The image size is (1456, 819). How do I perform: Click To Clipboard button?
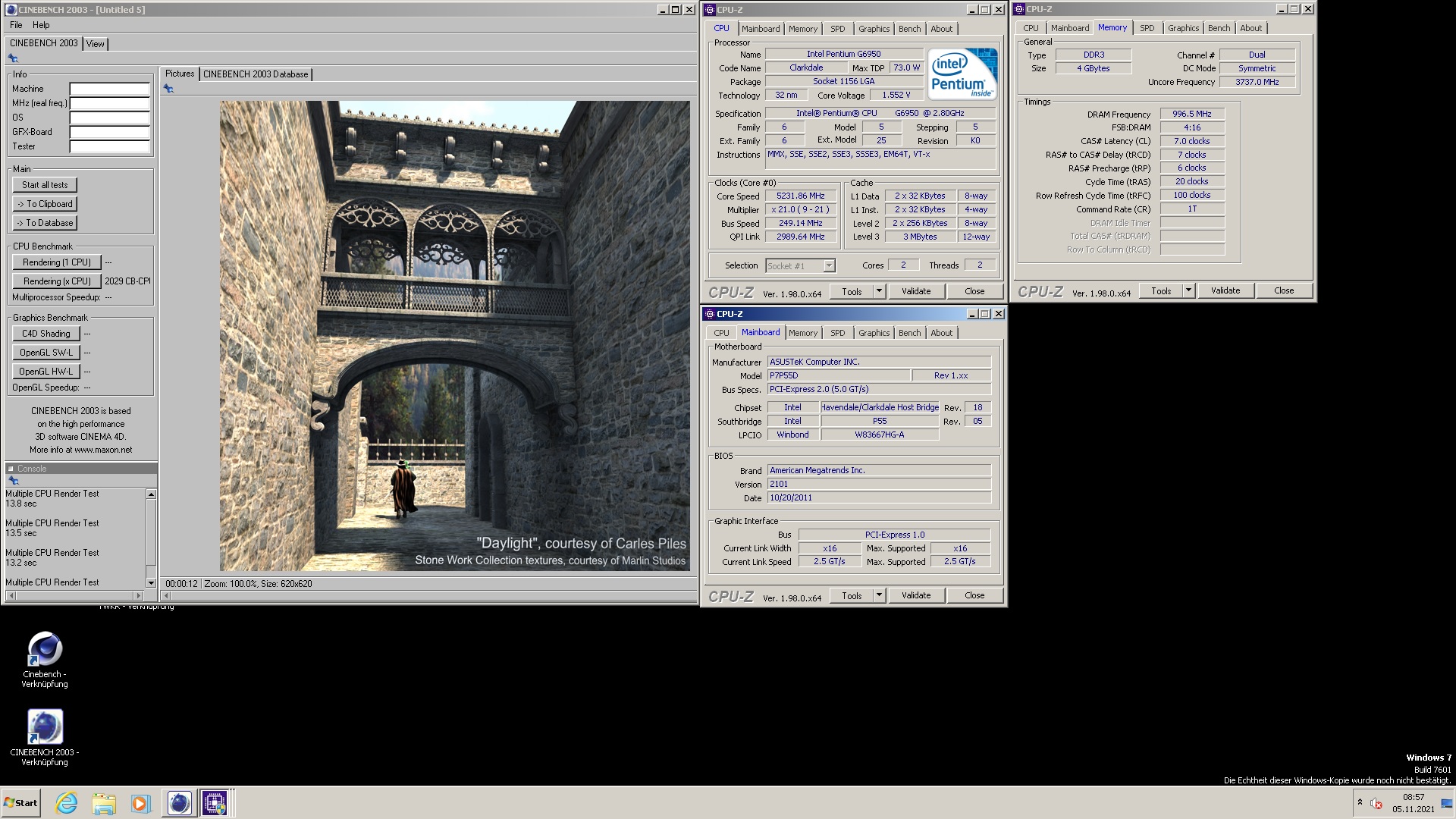pyautogui.click(x=45, y=204)
